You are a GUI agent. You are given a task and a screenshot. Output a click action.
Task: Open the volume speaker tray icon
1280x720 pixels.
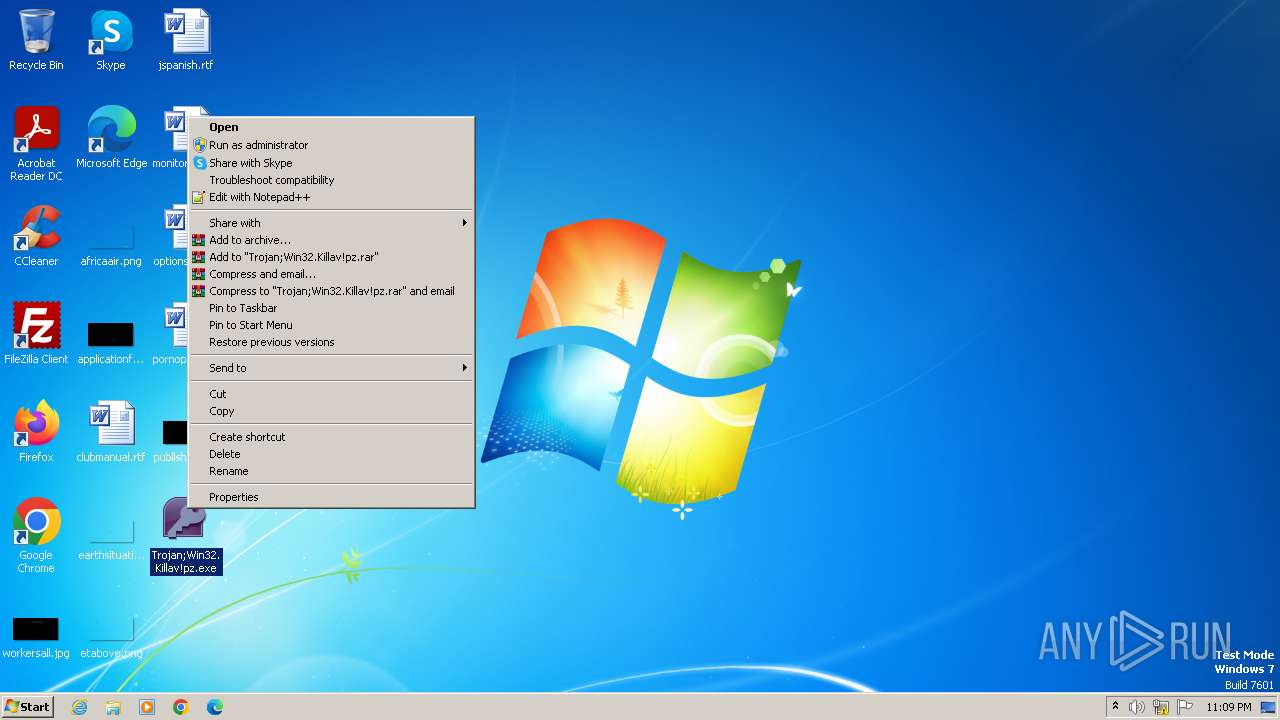[x=1137, y=707]
